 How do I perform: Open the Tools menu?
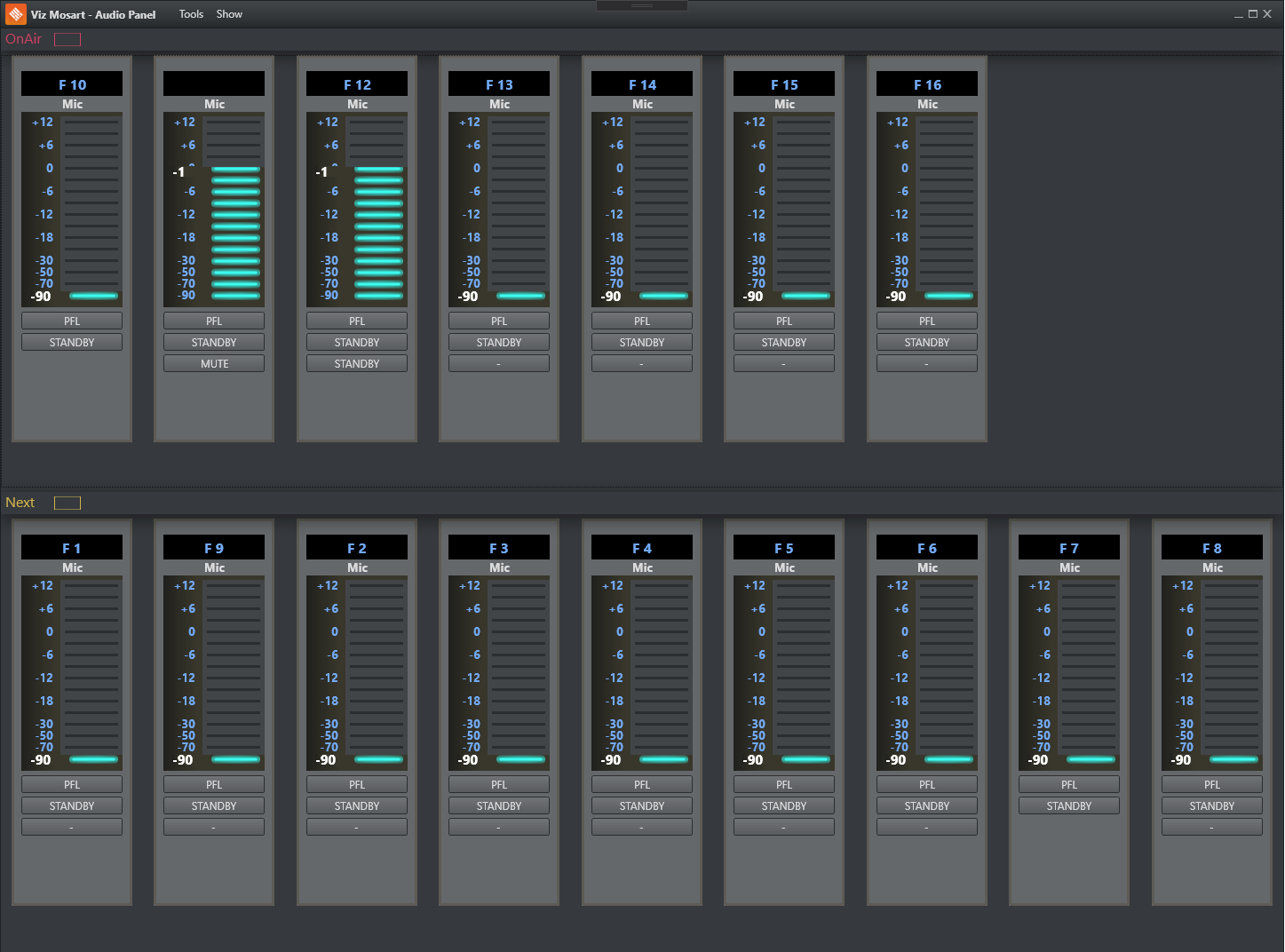[191, 14]
